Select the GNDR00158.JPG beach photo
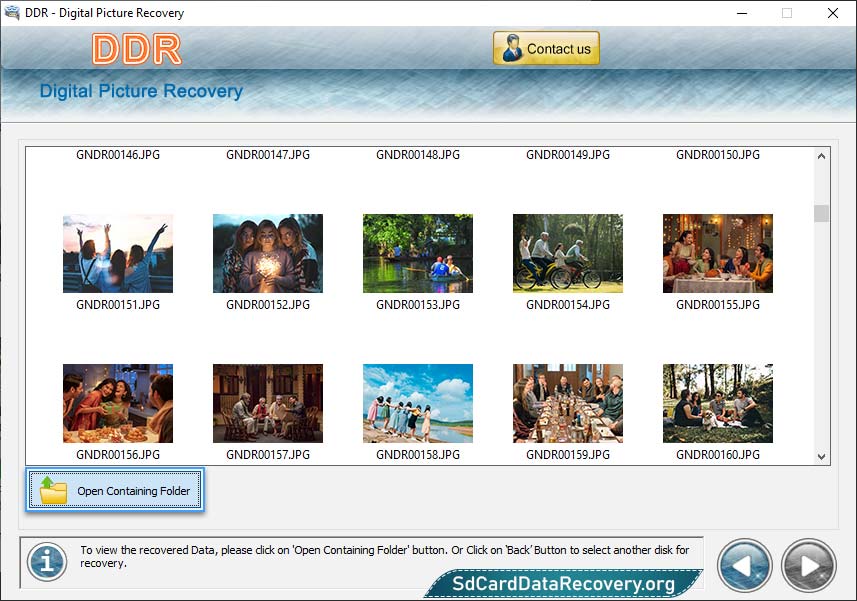Viewport: 857px width, 601px height. [418, 403]
